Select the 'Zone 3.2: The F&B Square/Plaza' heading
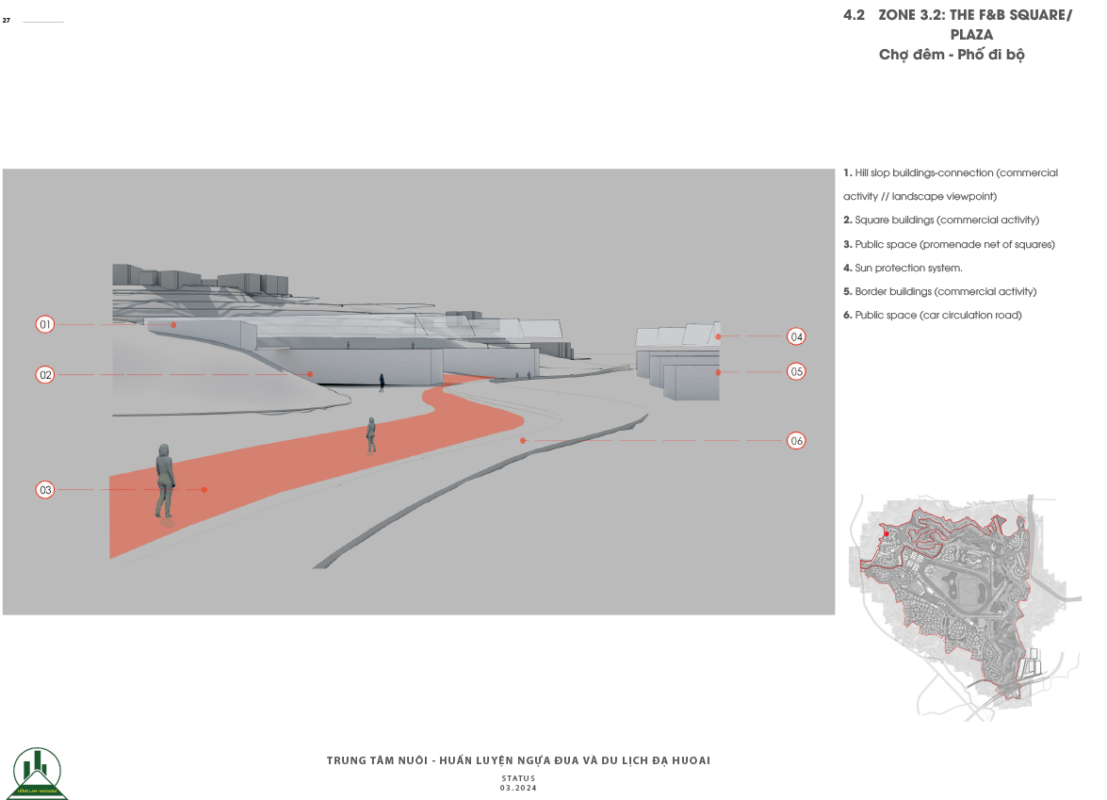1107x800 pixels. (957, 24)
